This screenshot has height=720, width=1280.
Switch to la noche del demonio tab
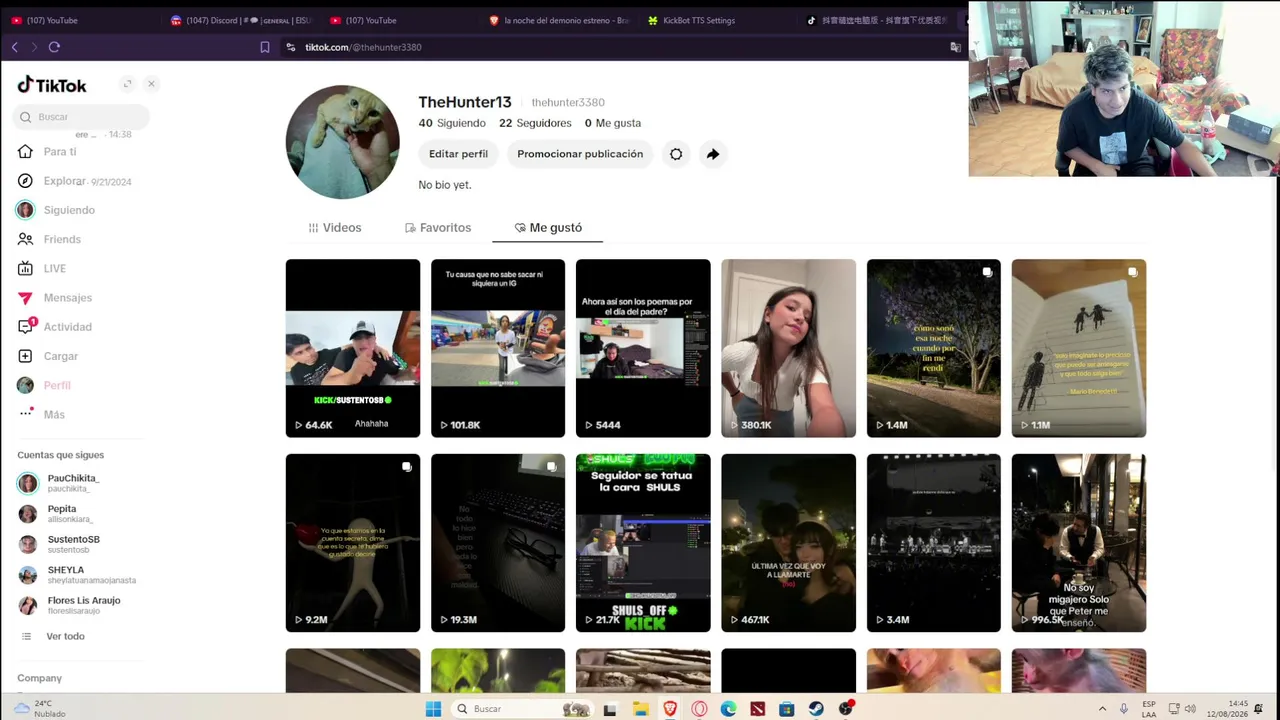tap(559, 20)
